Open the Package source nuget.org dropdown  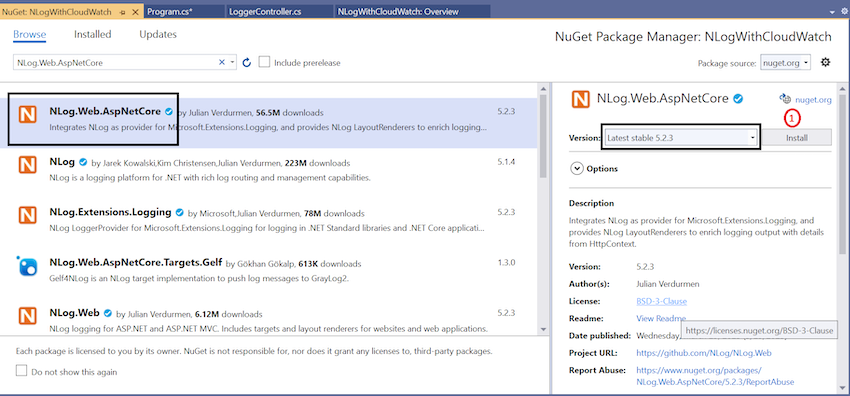(785, 63)
